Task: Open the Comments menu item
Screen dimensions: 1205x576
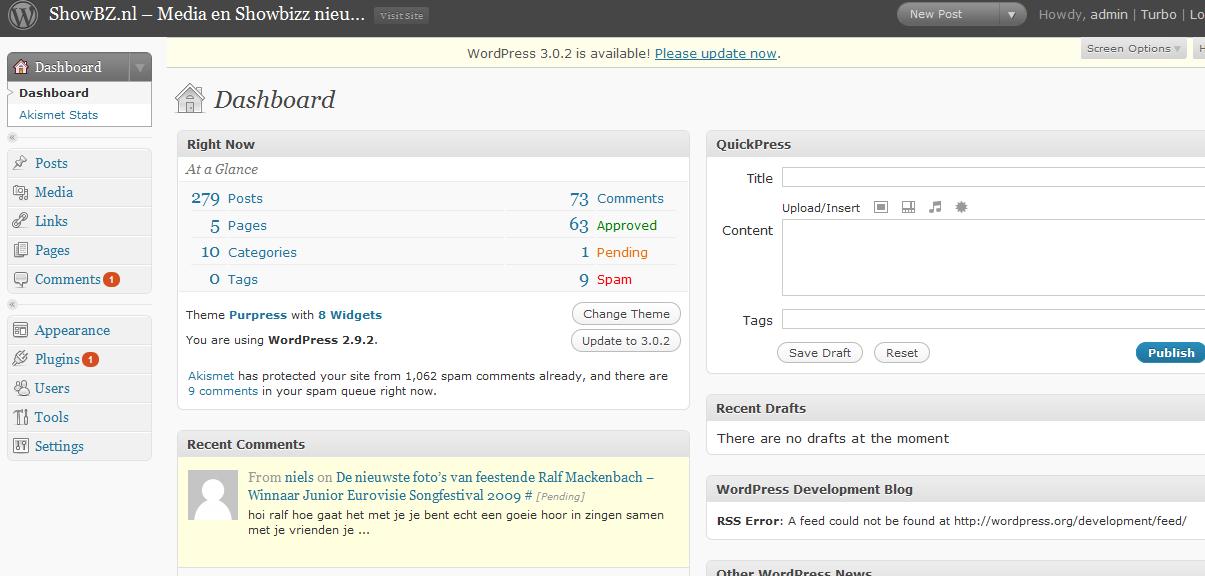Action: click(67, 279)
